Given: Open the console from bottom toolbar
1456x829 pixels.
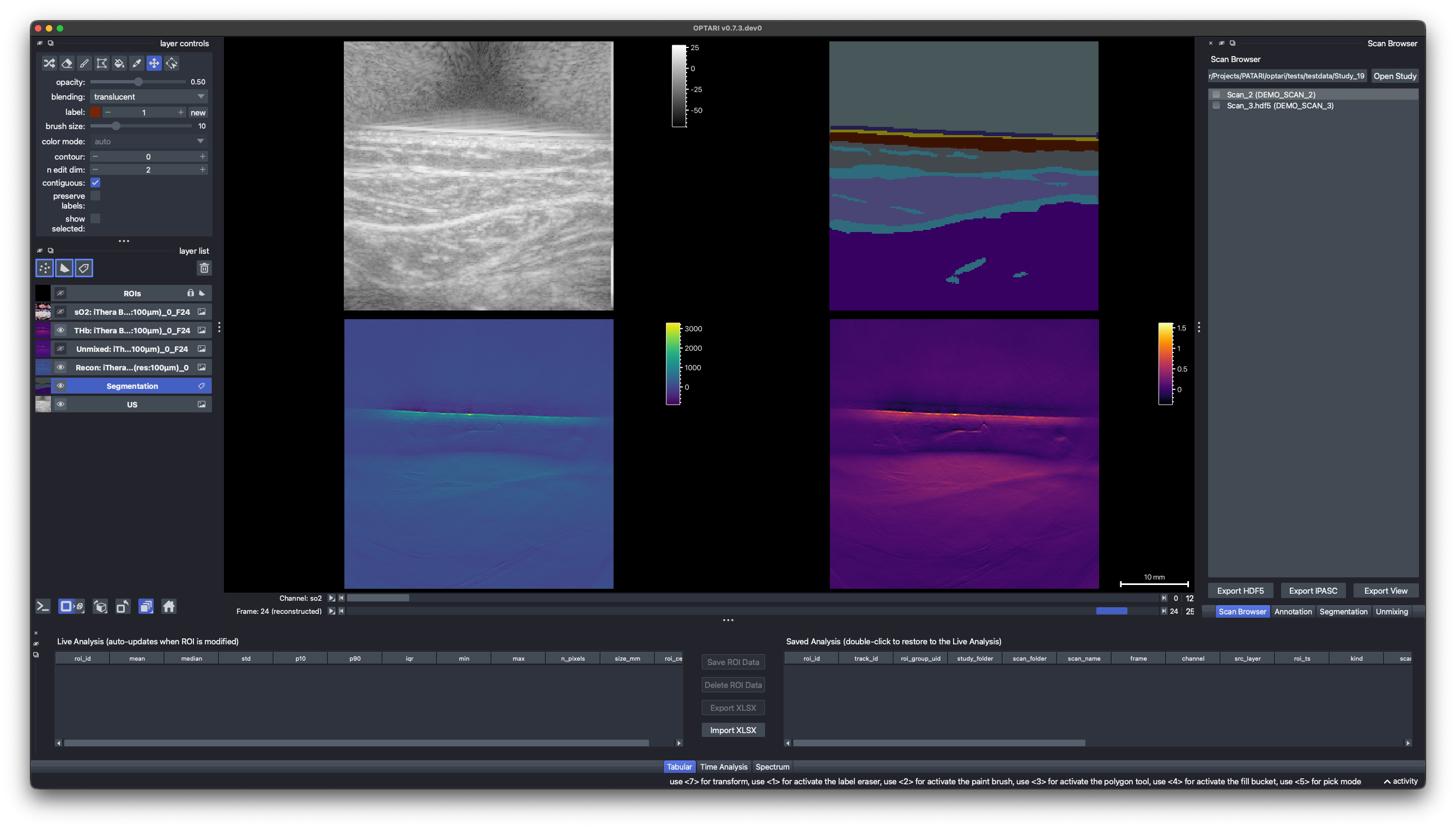Looking at the screenshot, I should tap(43, 606).
